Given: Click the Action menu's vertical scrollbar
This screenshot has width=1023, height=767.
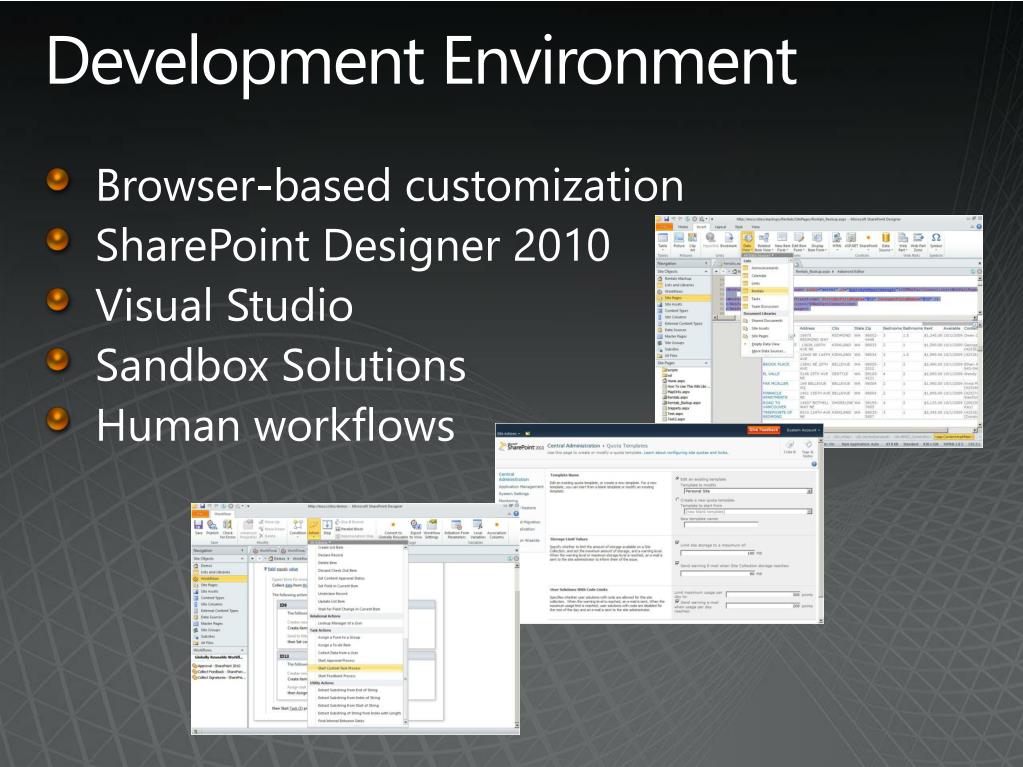Looking at the screenshot, I should coord(406,635).
